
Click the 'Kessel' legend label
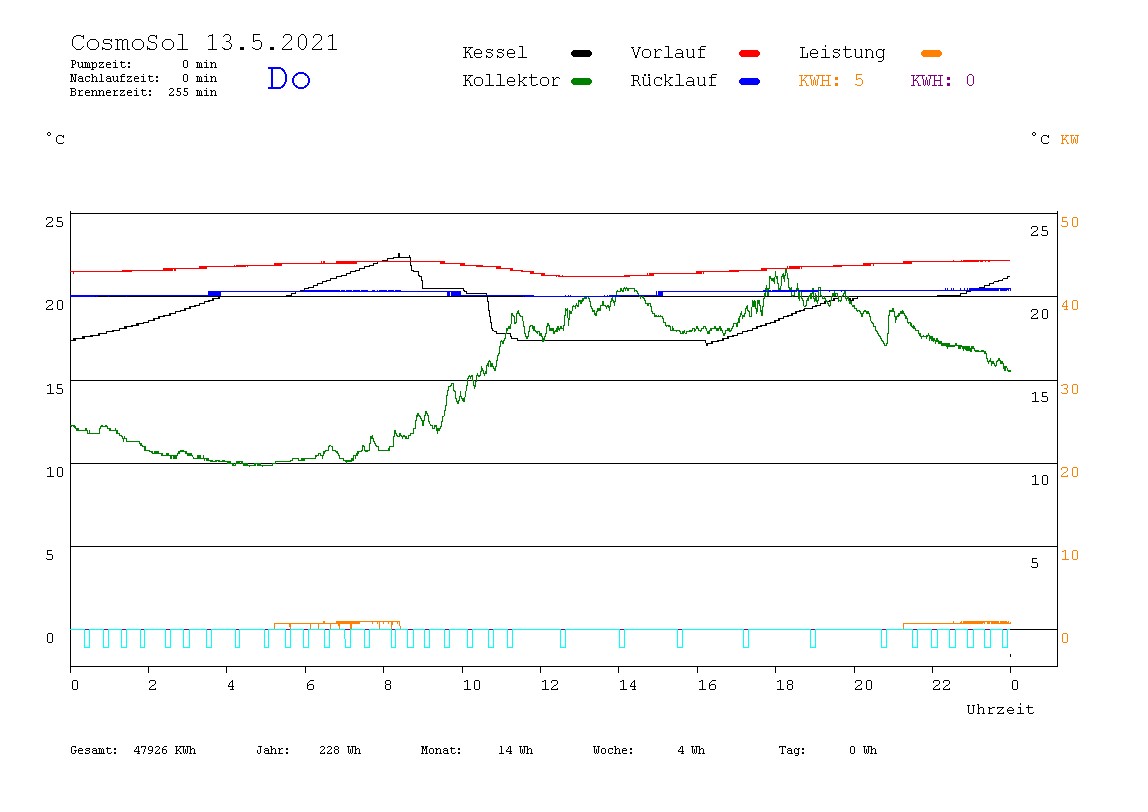coord(494,53)
